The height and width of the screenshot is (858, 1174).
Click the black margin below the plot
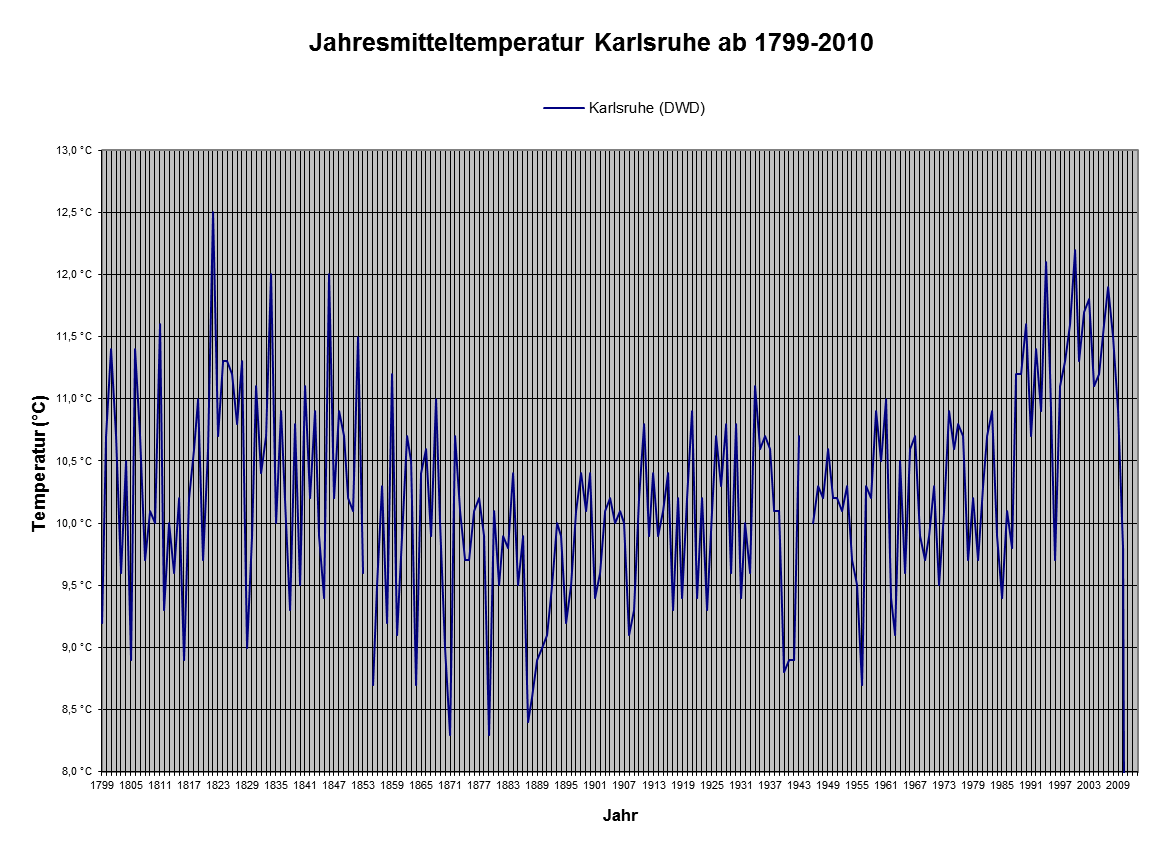click(x=620, y=815)
